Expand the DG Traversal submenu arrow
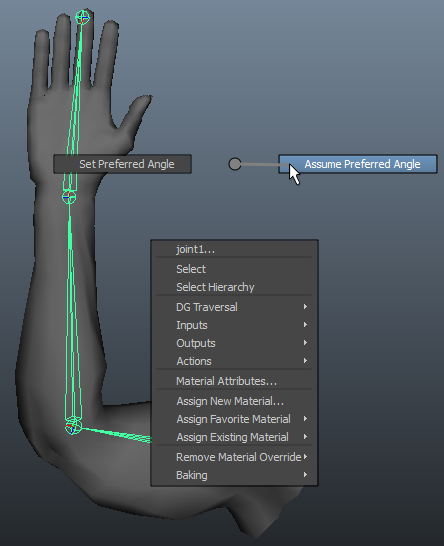 click(305, 307)
